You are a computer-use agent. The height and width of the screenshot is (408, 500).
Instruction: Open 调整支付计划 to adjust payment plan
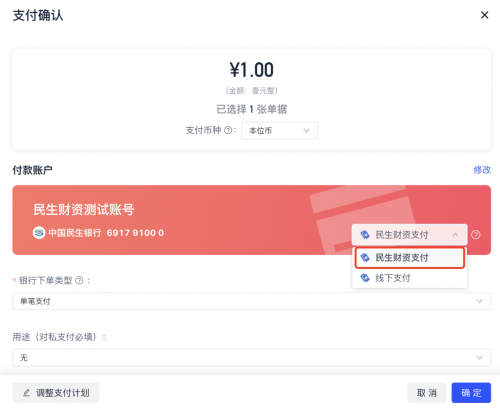click(56, 393)
